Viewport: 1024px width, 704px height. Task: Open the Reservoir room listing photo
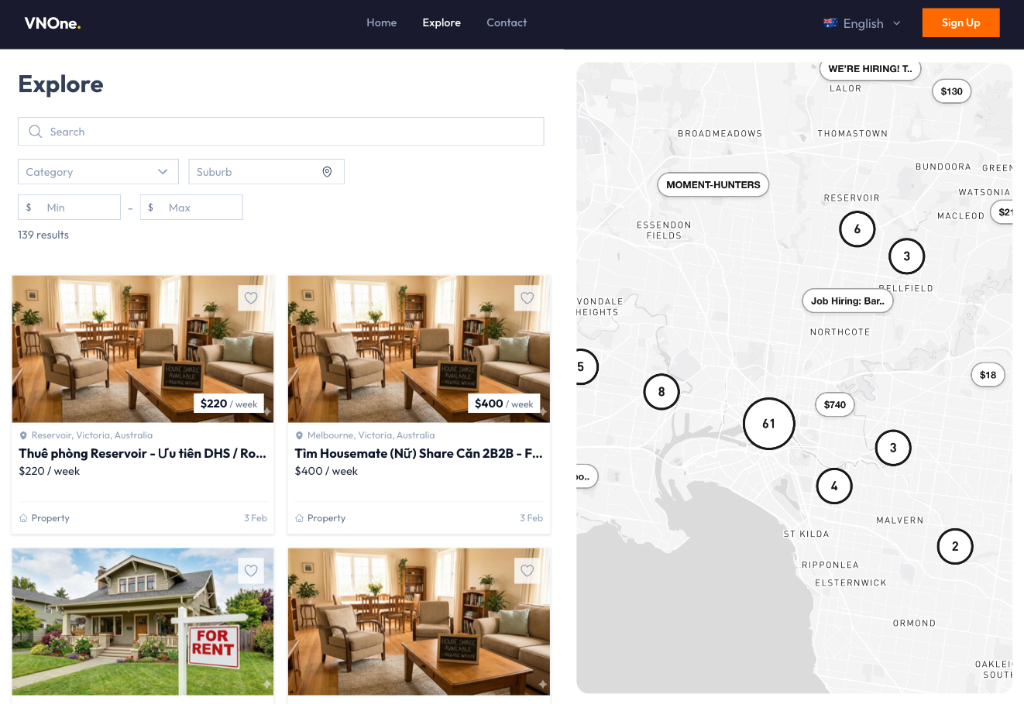tap(142, 349)
